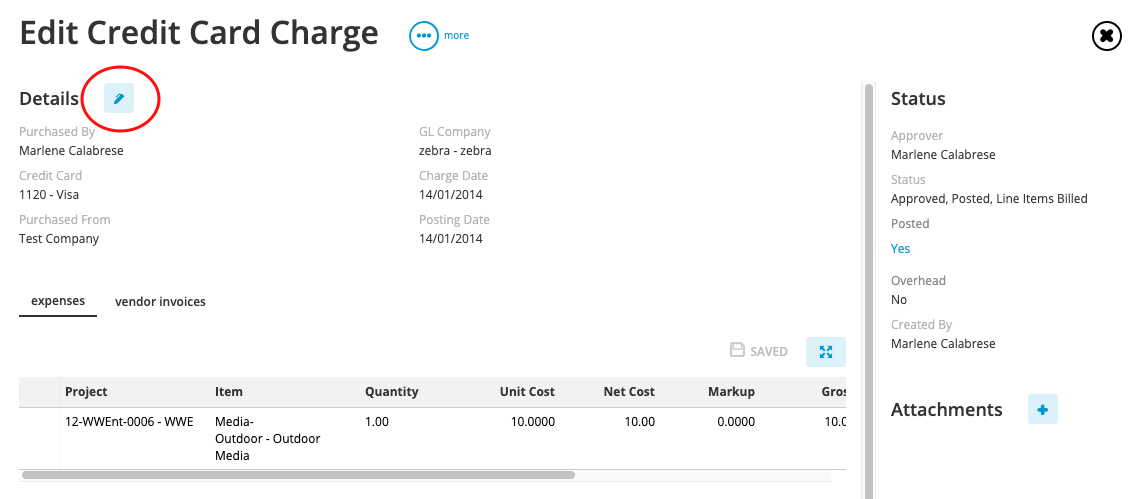Click the markup value 0.0000
Image resolution: width=1140 pixels, height=499 pixels.
click(736, 421)
